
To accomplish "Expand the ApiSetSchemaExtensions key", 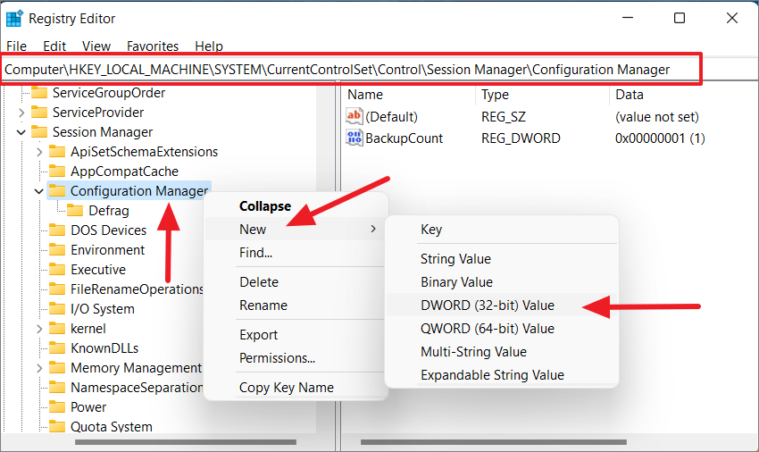I will point(39,152).
